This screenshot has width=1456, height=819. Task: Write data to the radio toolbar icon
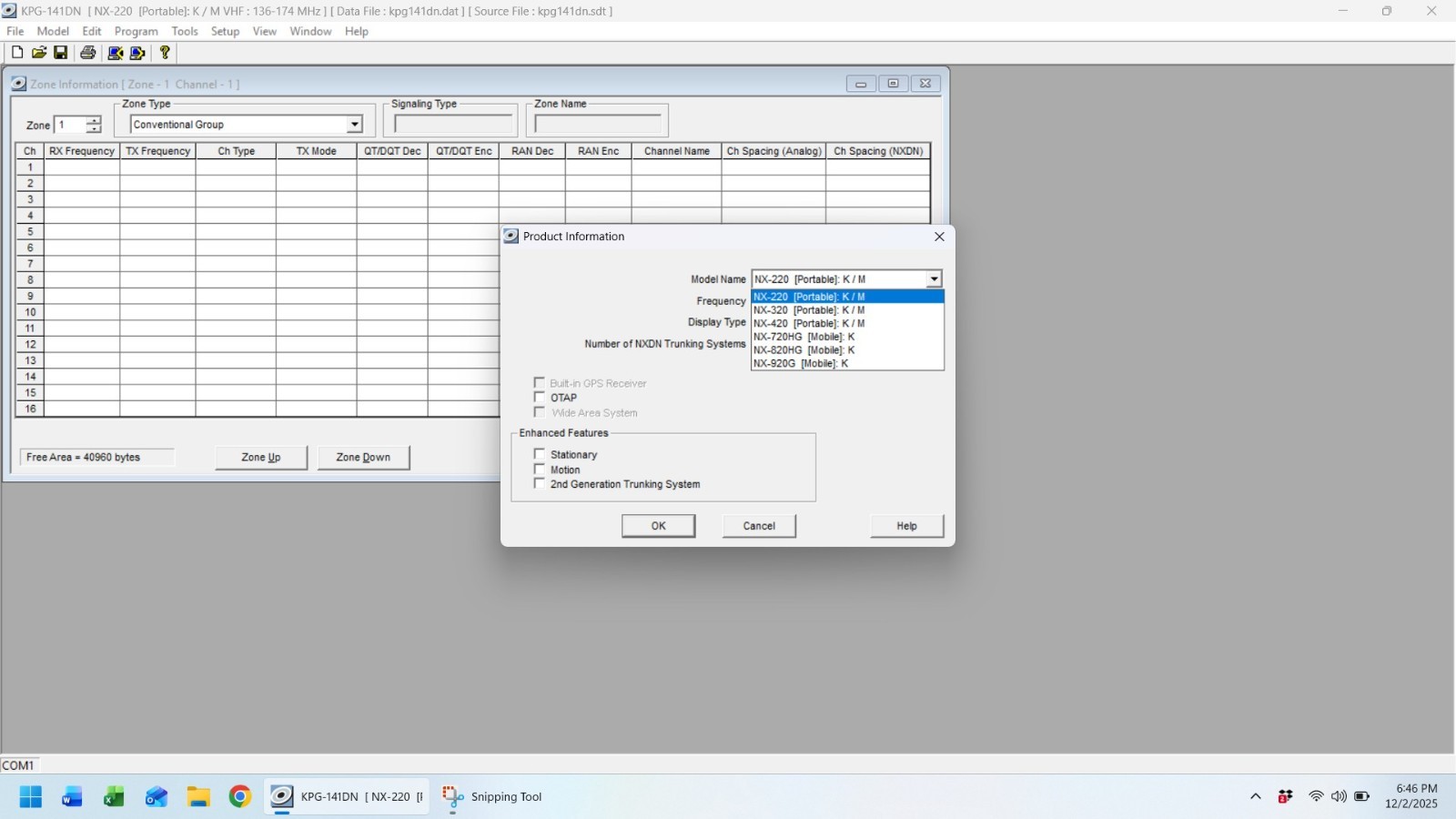137,53
